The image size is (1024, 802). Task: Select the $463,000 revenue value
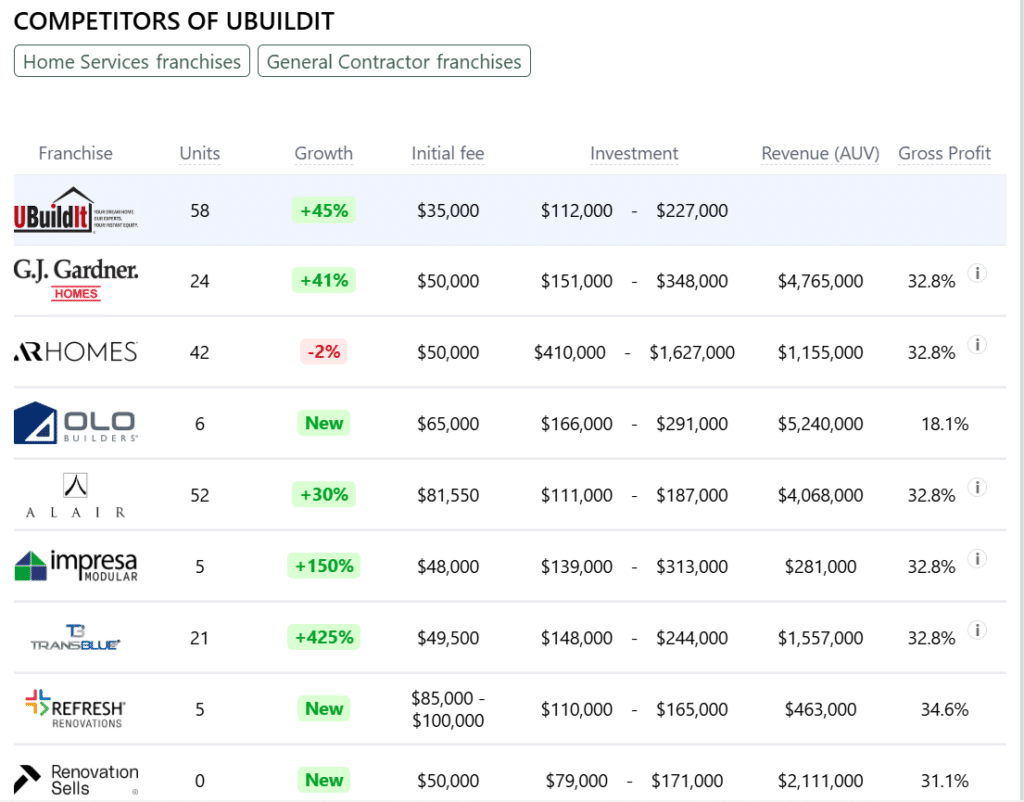820,709
